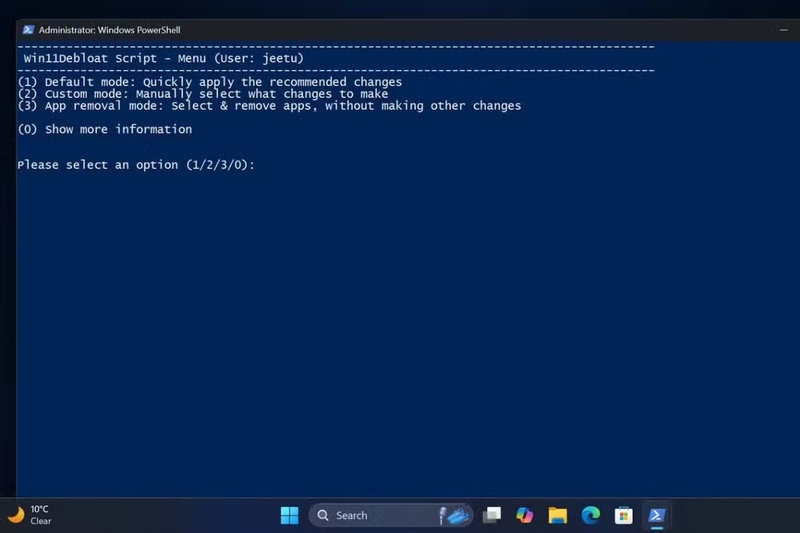Launch Microsoft Edge from the taskbar
800x533 pixels.
pyautogui.click(x=591, y=515)
